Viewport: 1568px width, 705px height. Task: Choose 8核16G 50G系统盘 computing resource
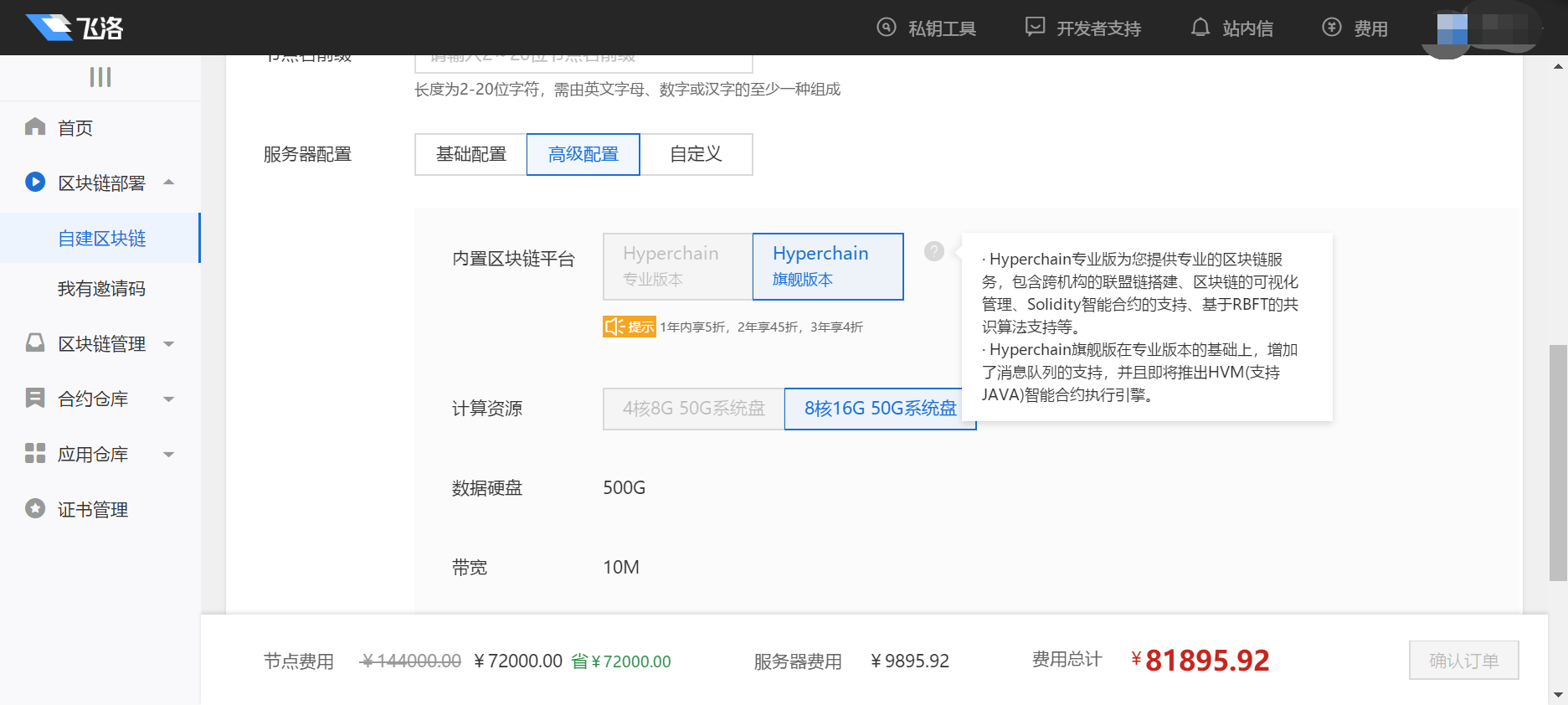pos(880,409)
